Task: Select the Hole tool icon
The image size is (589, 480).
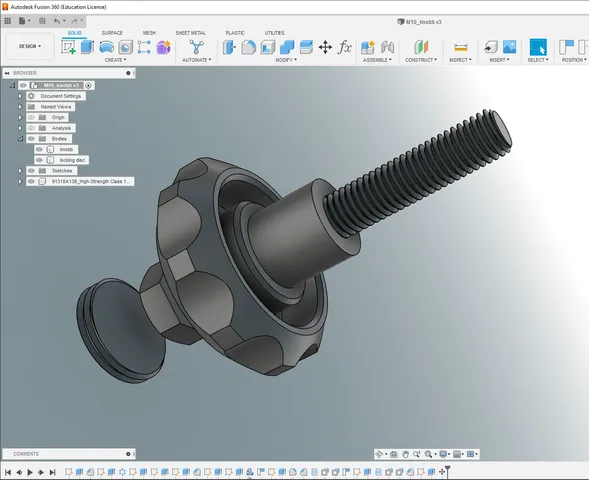Action: pyautogui.click(x=125, y=47)
